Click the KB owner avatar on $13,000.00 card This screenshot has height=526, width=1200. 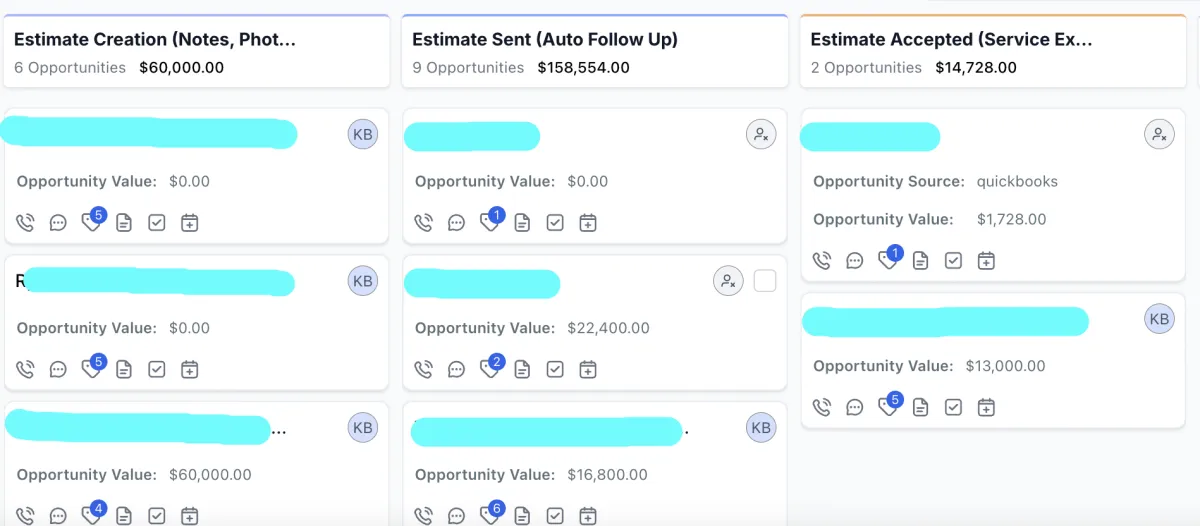point(1159,319)
